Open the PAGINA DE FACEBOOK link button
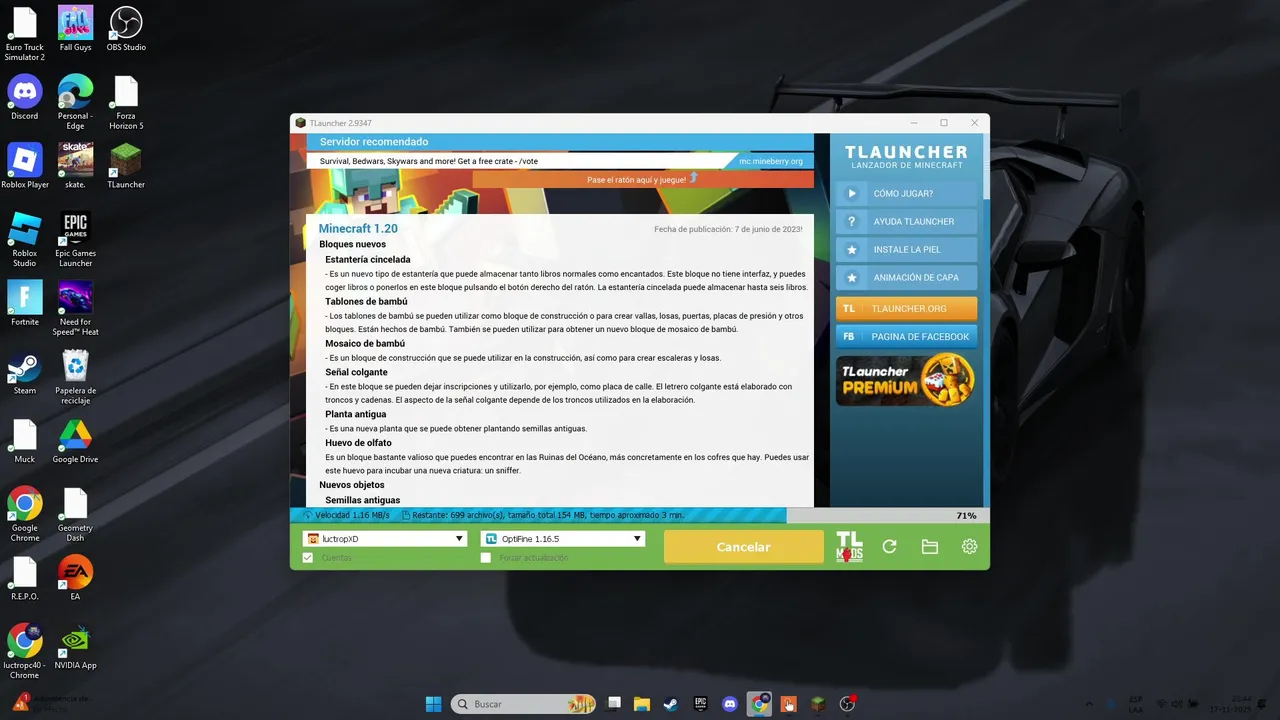 [x=906, y=337]
